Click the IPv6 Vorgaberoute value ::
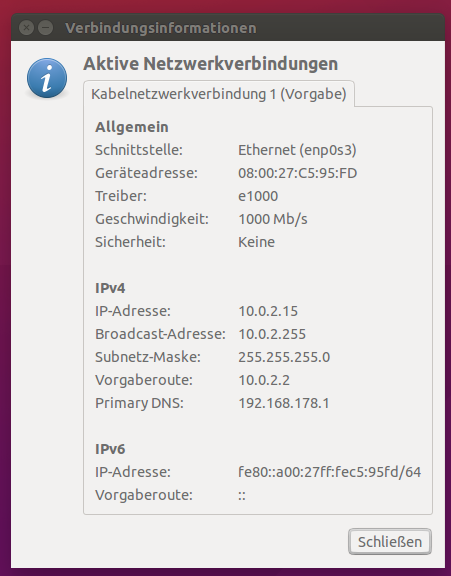Image resolution: width=451 pixels, height=576 pixels. pyautogui.click(x=242, y=496)
